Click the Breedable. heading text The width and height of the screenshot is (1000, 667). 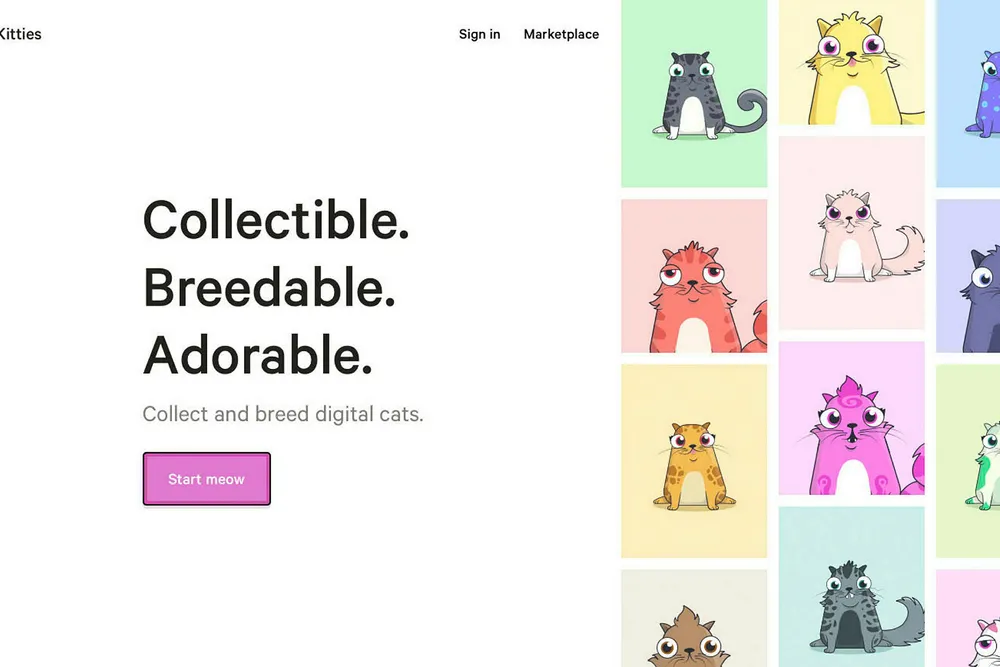click(269, 288)
